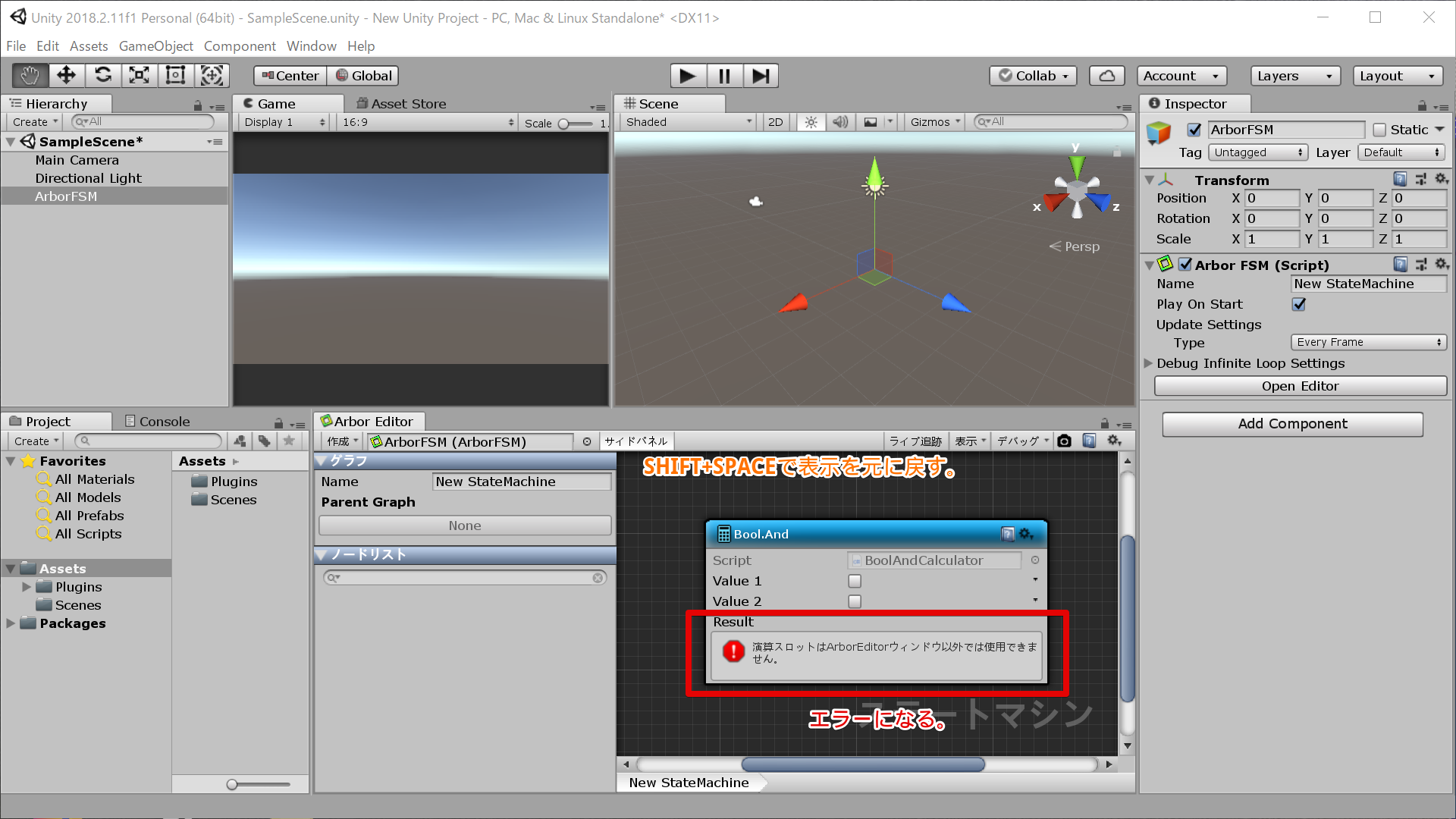Toggle the Play On Start checkbox

pyautogui.click(x=1298, y=304)
